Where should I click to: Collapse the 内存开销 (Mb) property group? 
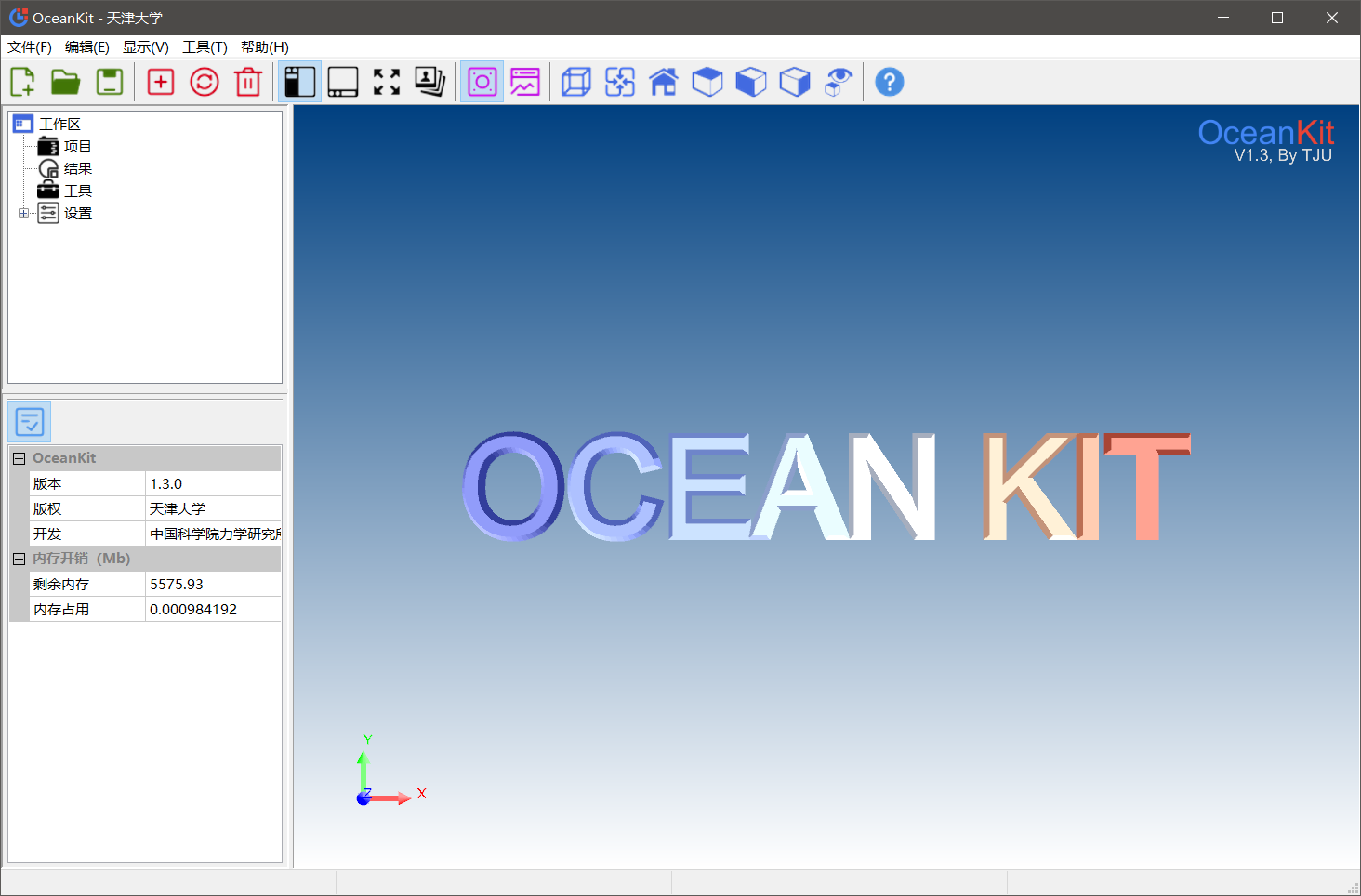tap(19, 559)
